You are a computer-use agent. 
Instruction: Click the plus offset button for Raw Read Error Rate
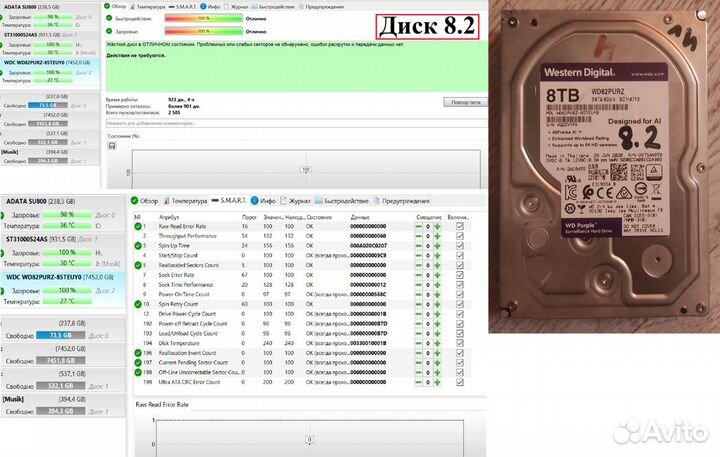(437, 227)
